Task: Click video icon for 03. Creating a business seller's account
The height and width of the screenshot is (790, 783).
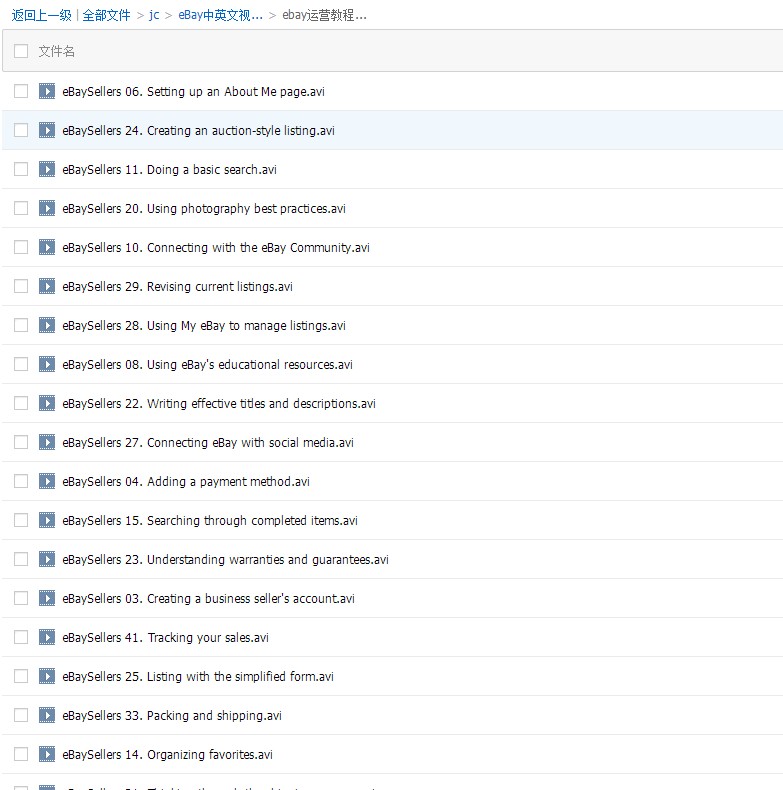Action: tap(47, 598)
